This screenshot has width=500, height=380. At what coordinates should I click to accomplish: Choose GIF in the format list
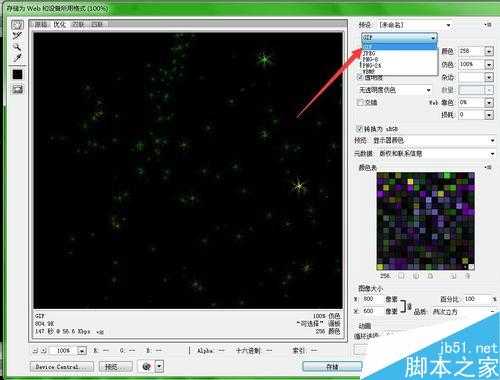pyautogui.click(x=399, y=47)
